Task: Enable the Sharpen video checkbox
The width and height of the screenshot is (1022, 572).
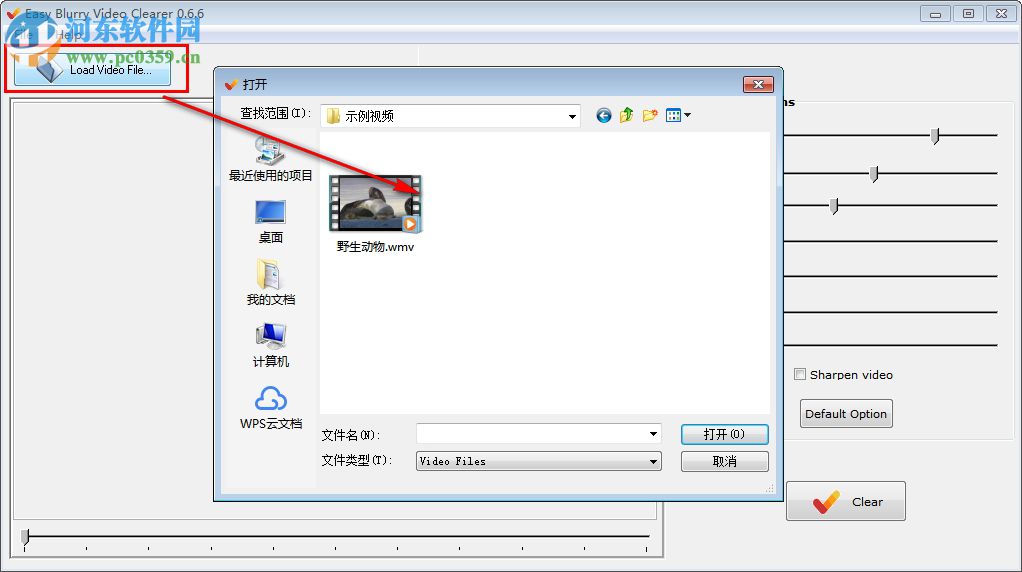Action: tap(800, 374)
